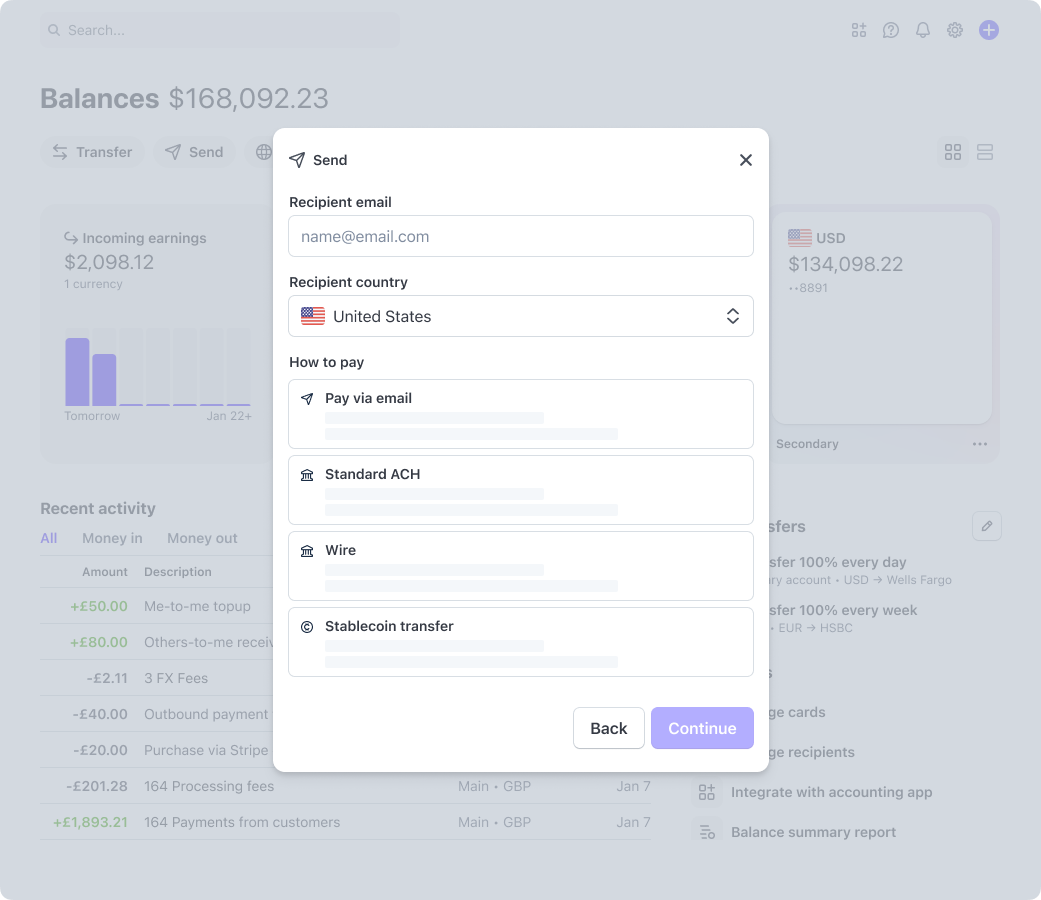Click the Me-to-me topup transaction
Screen dimensions: 1041x900
pos(197,606)
